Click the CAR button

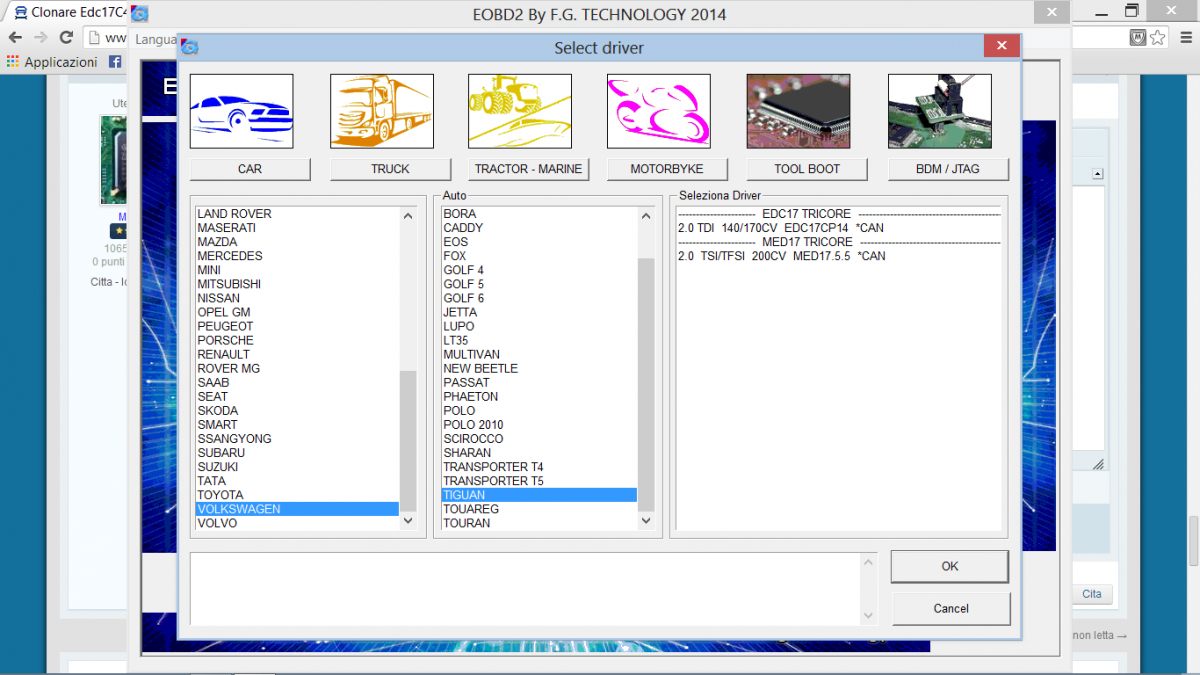[250, 169]
